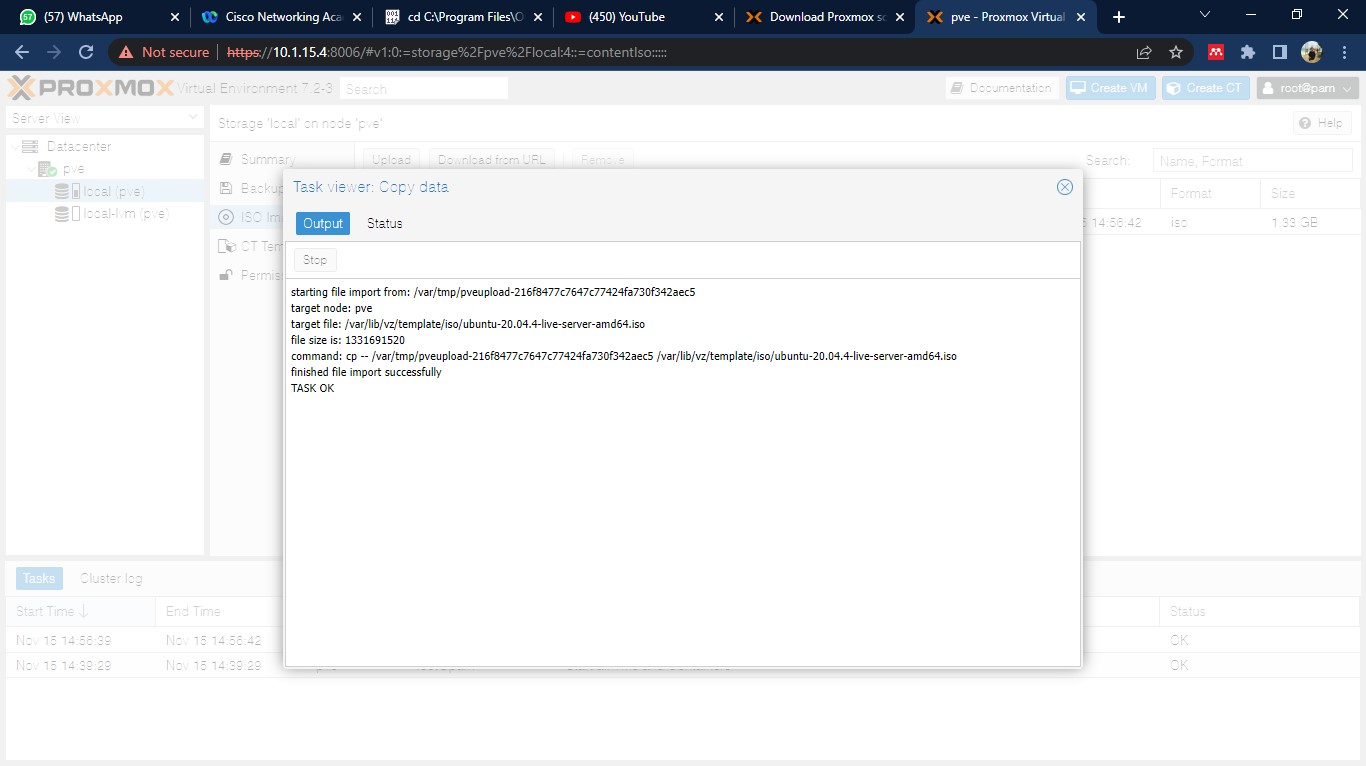Viewport: 1366px width, 766px height.
Task: Click the Backup icon in storage menu
Action: coord(227,188)
